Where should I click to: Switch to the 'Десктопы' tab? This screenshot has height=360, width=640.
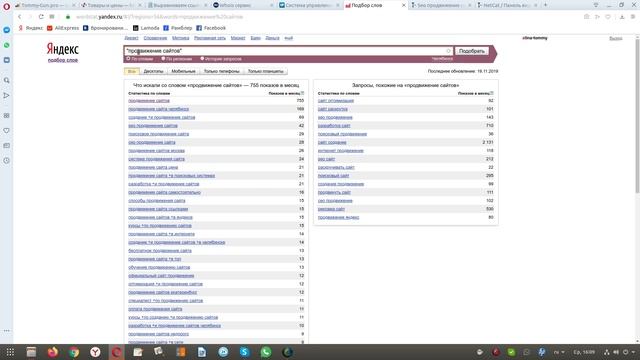[x=153, y=71]
